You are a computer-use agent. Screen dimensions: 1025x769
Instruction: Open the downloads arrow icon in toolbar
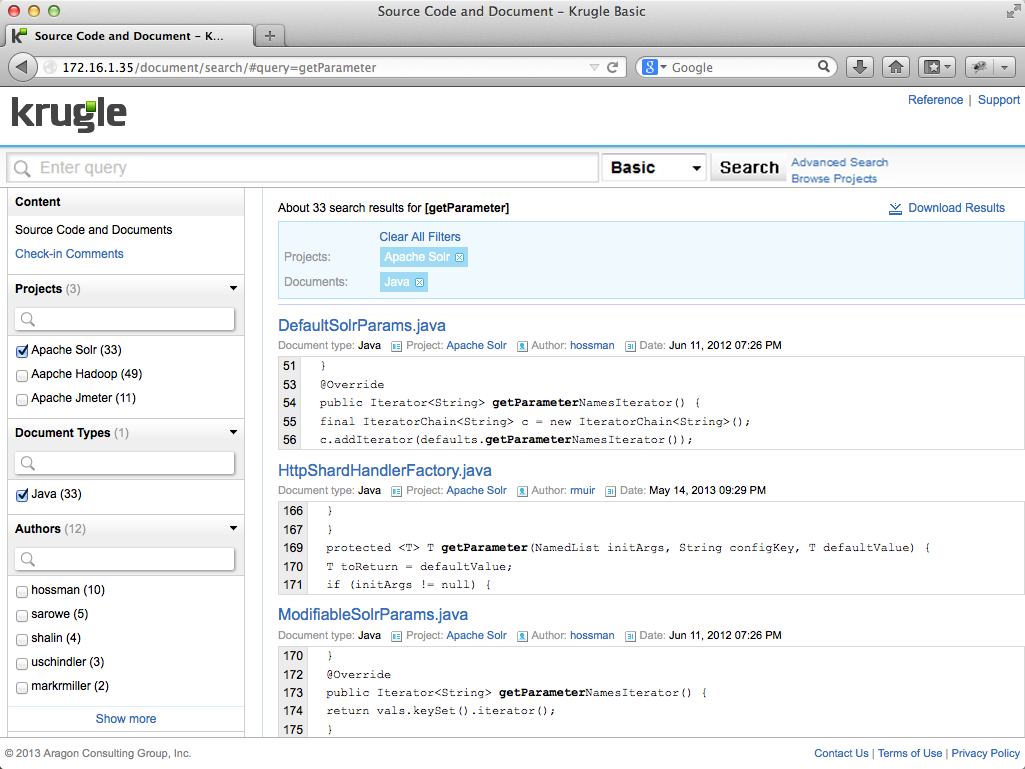click(x=860, y=67)
